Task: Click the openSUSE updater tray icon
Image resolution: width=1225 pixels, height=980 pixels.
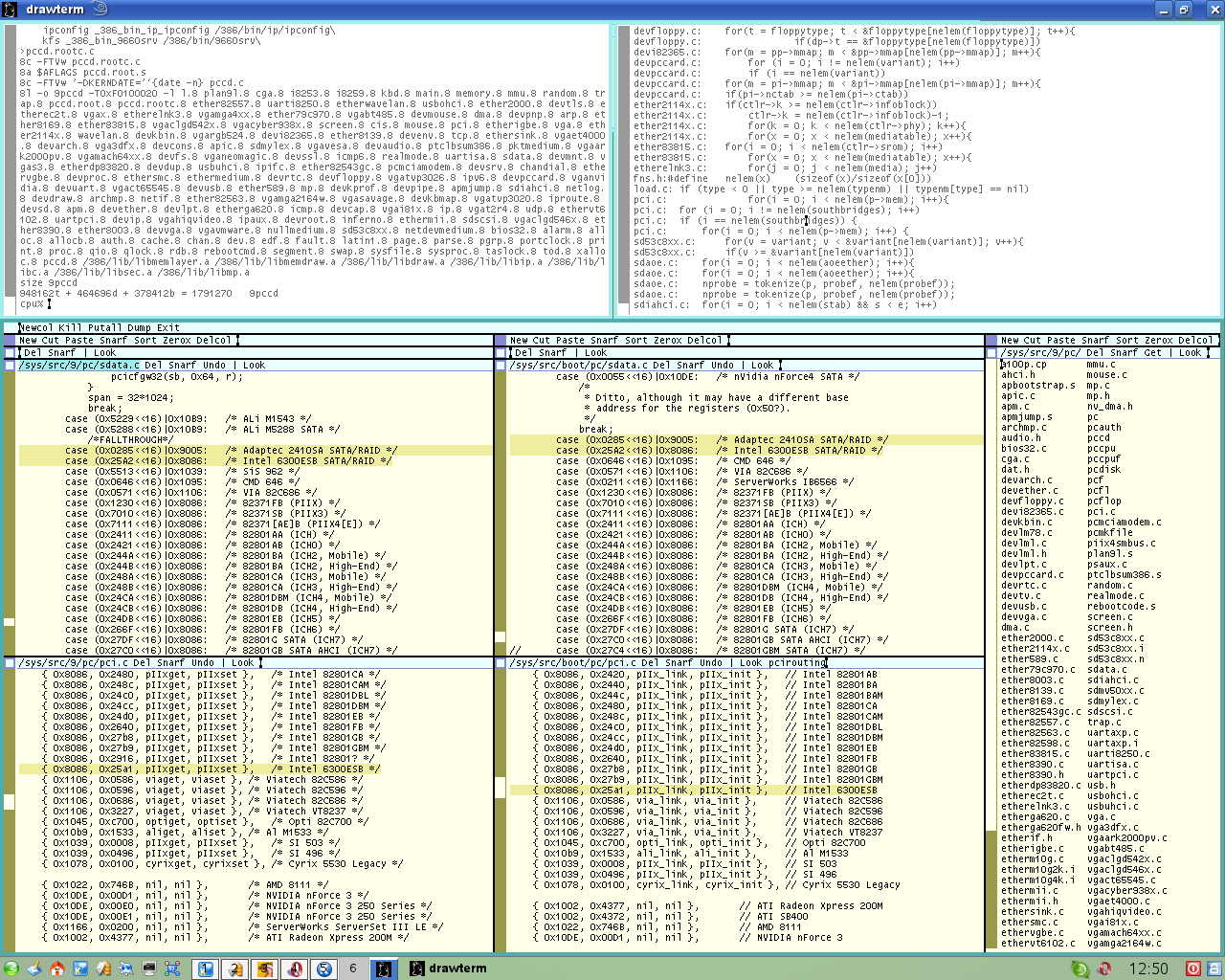Action: pos(1080,969)
